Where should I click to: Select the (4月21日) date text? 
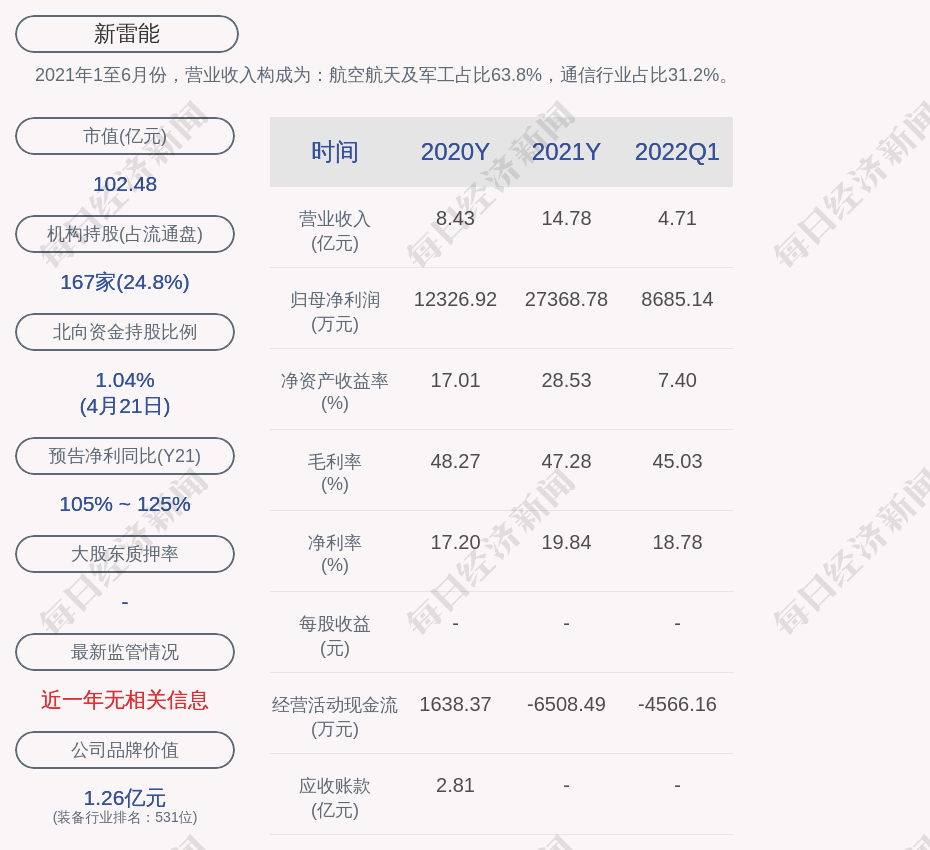point(125,406)
